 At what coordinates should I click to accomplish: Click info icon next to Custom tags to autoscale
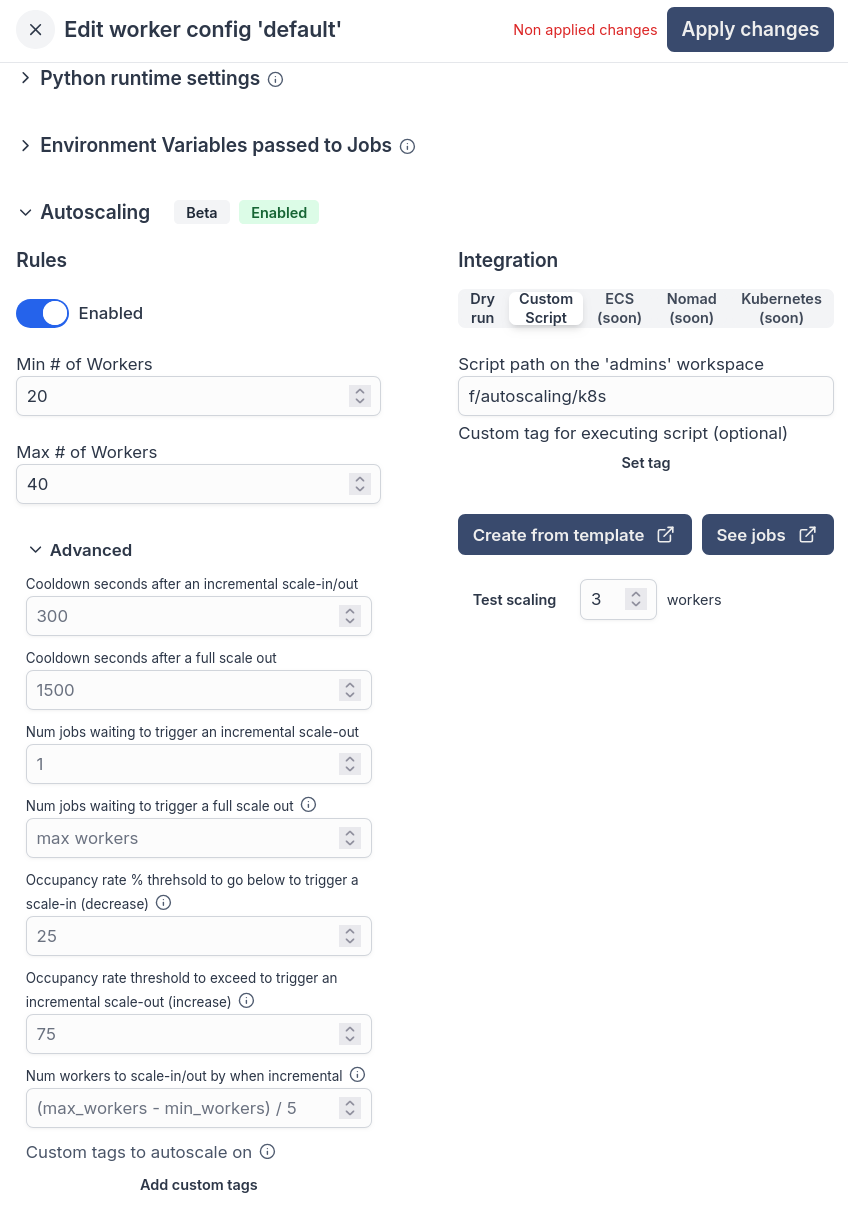tap(267, 1152)
